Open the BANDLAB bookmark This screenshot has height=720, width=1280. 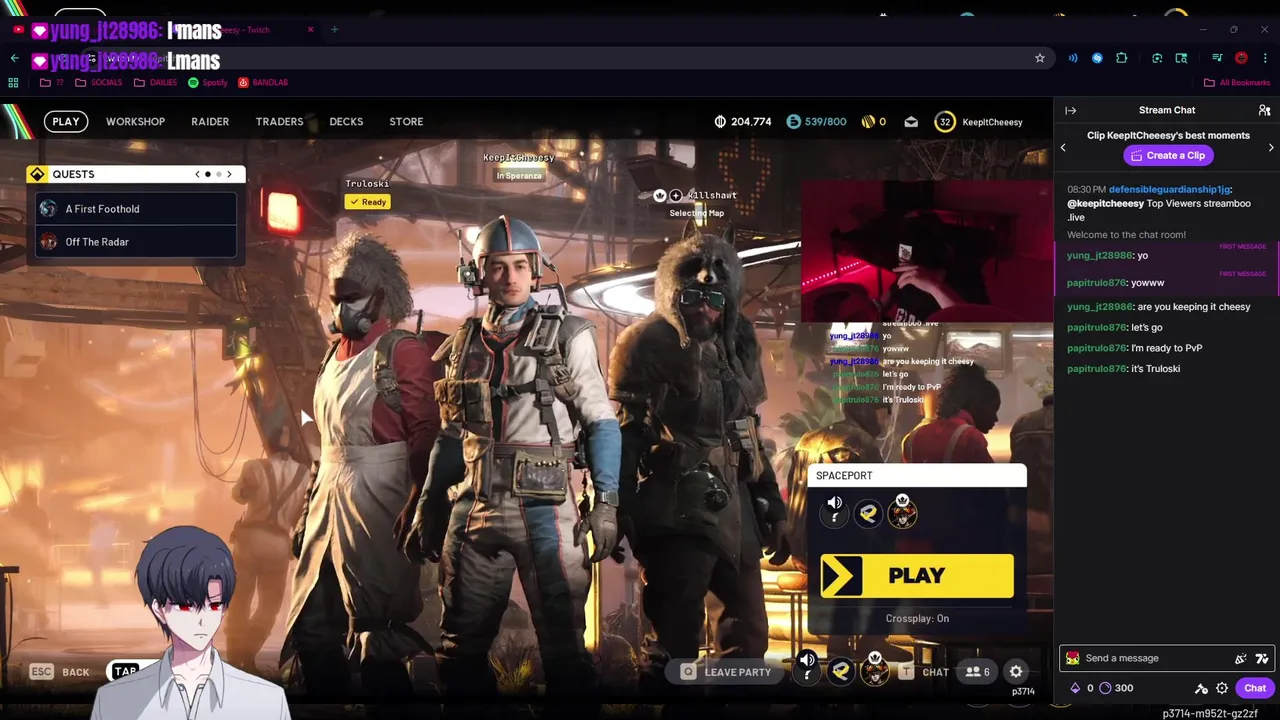pyautogui.click(x=263, y=83)
